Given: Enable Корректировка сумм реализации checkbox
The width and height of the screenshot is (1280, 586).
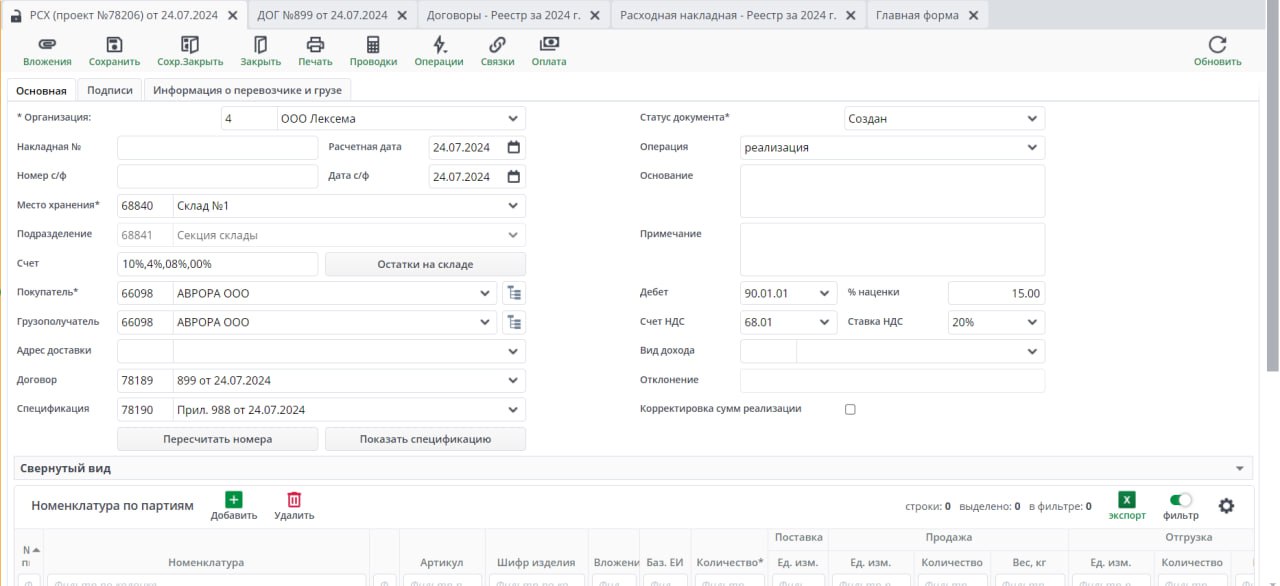Looking at the screenshot, I should click(850, 409).
